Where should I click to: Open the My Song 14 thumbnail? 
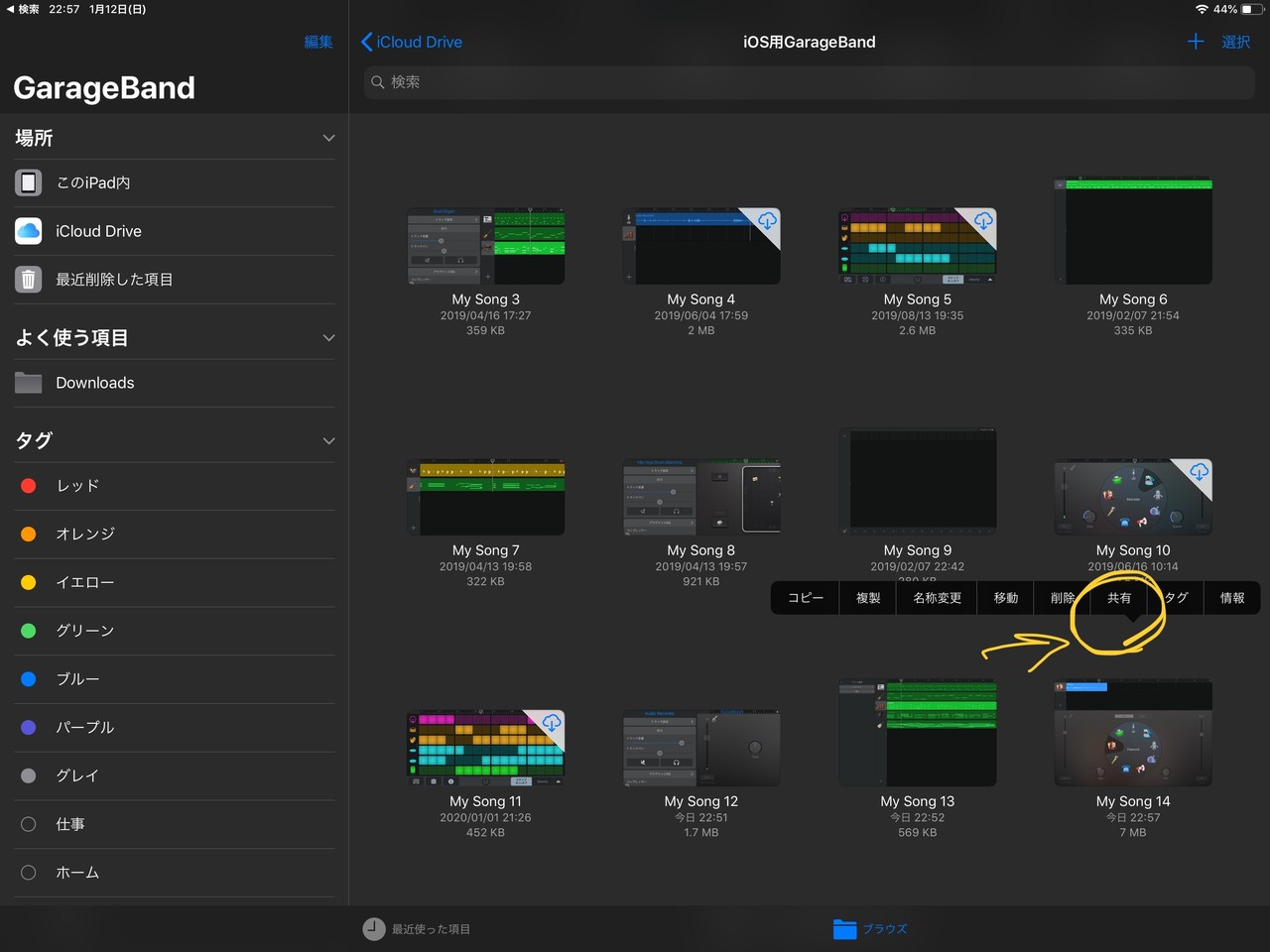pos(1133,733)
